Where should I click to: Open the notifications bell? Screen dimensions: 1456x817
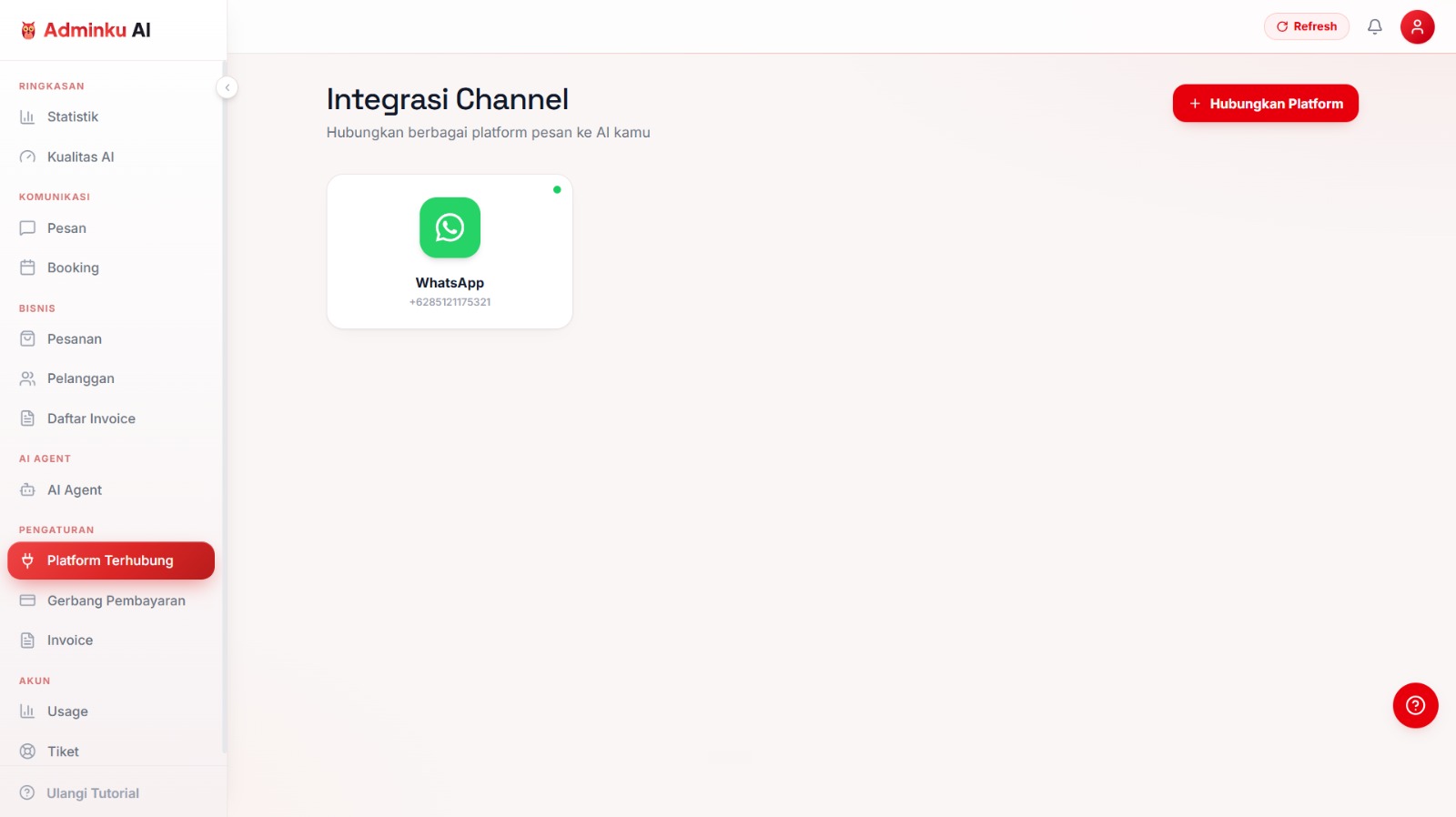click(x=1375, y=26)
